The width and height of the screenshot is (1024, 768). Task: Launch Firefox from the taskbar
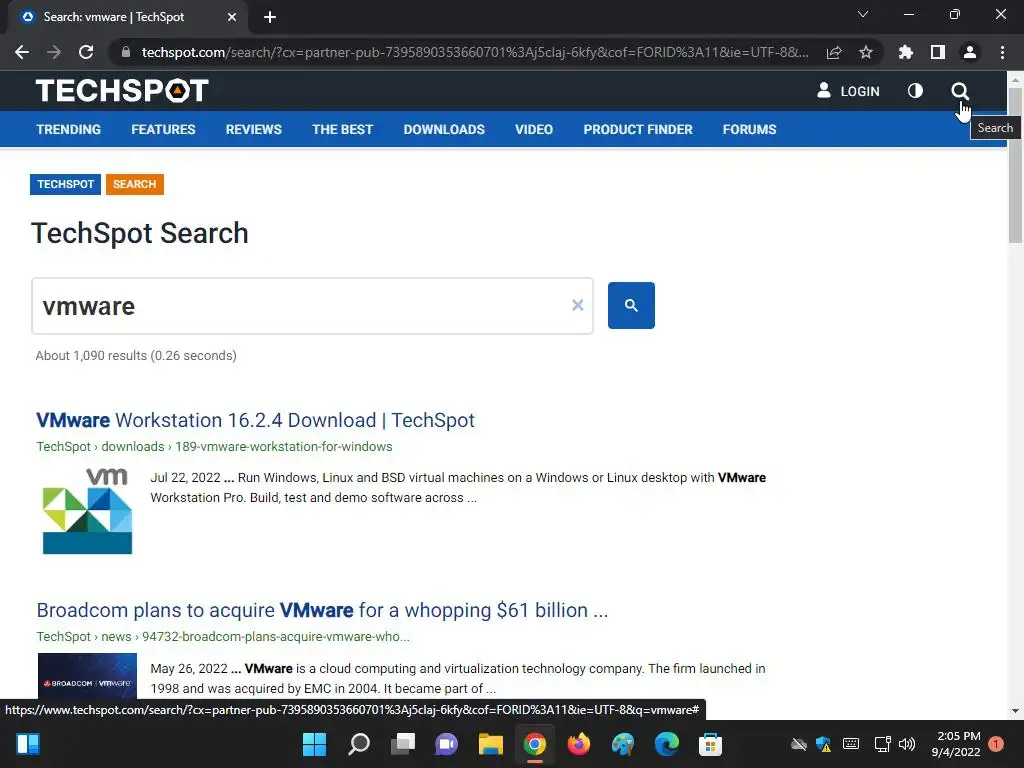(579, 744)
